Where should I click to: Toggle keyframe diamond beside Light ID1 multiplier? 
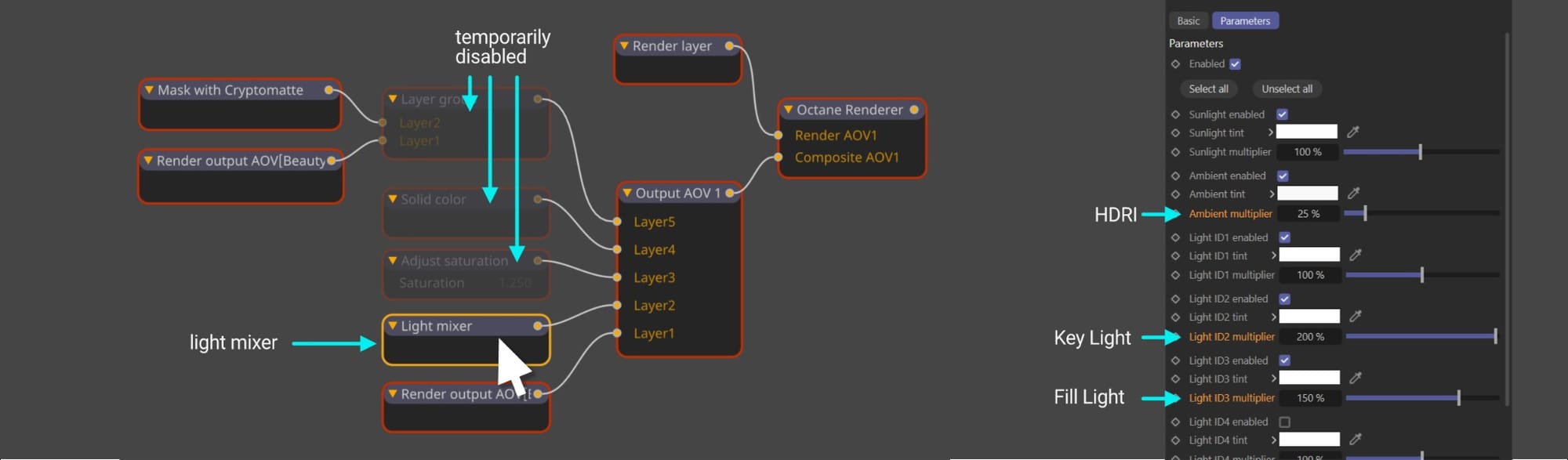pos(1175,275)
